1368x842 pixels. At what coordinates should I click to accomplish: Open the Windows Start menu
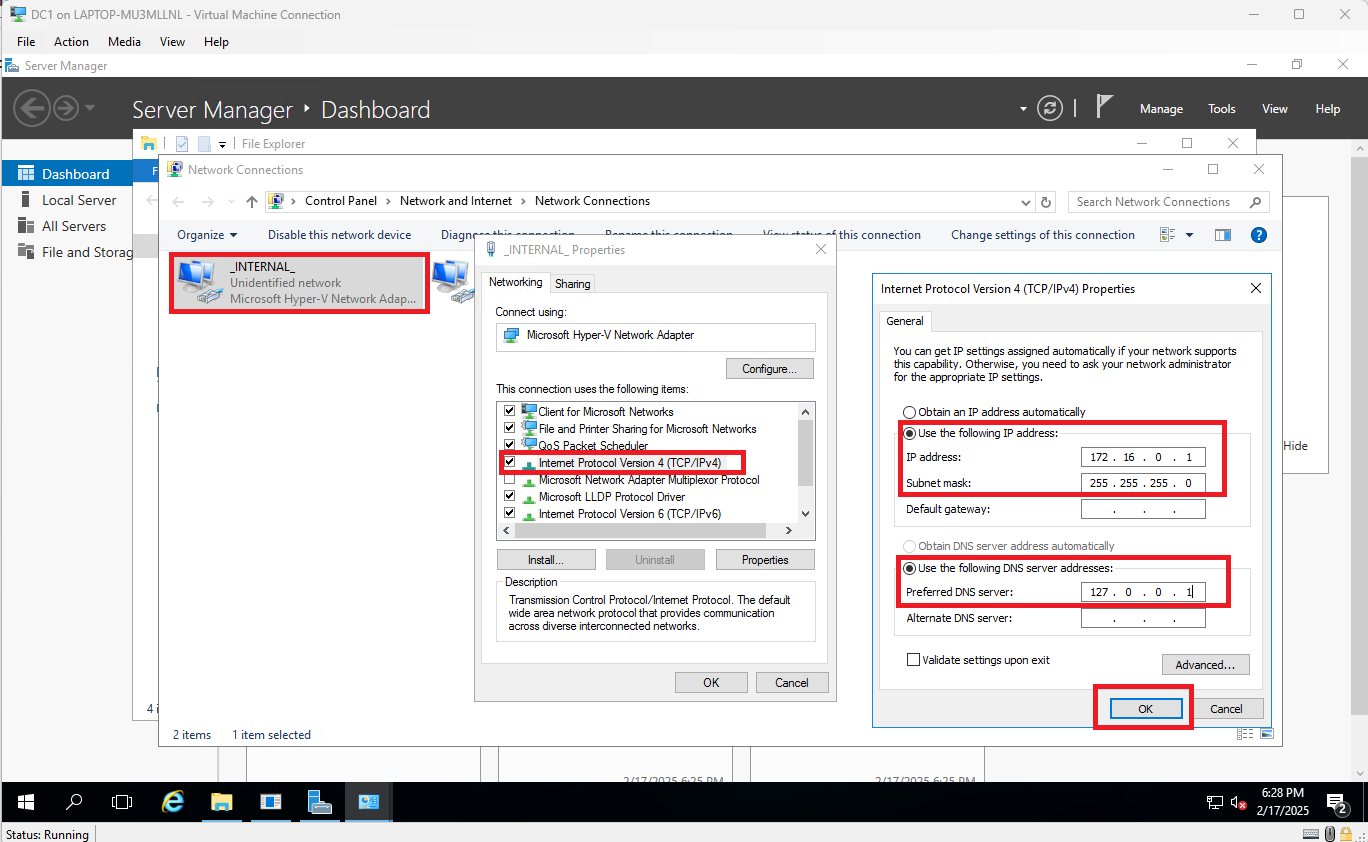pos(26,802)
